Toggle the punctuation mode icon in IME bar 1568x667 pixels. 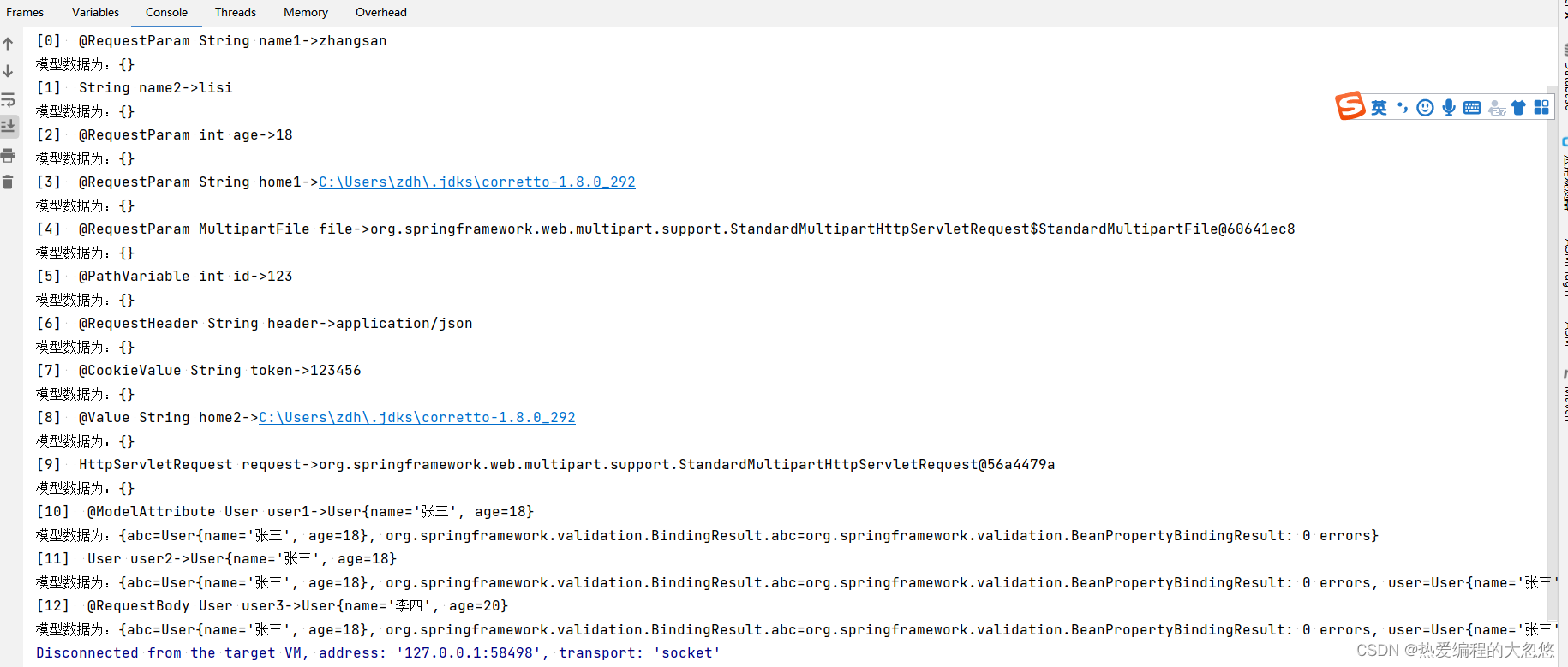(1403, 108)
